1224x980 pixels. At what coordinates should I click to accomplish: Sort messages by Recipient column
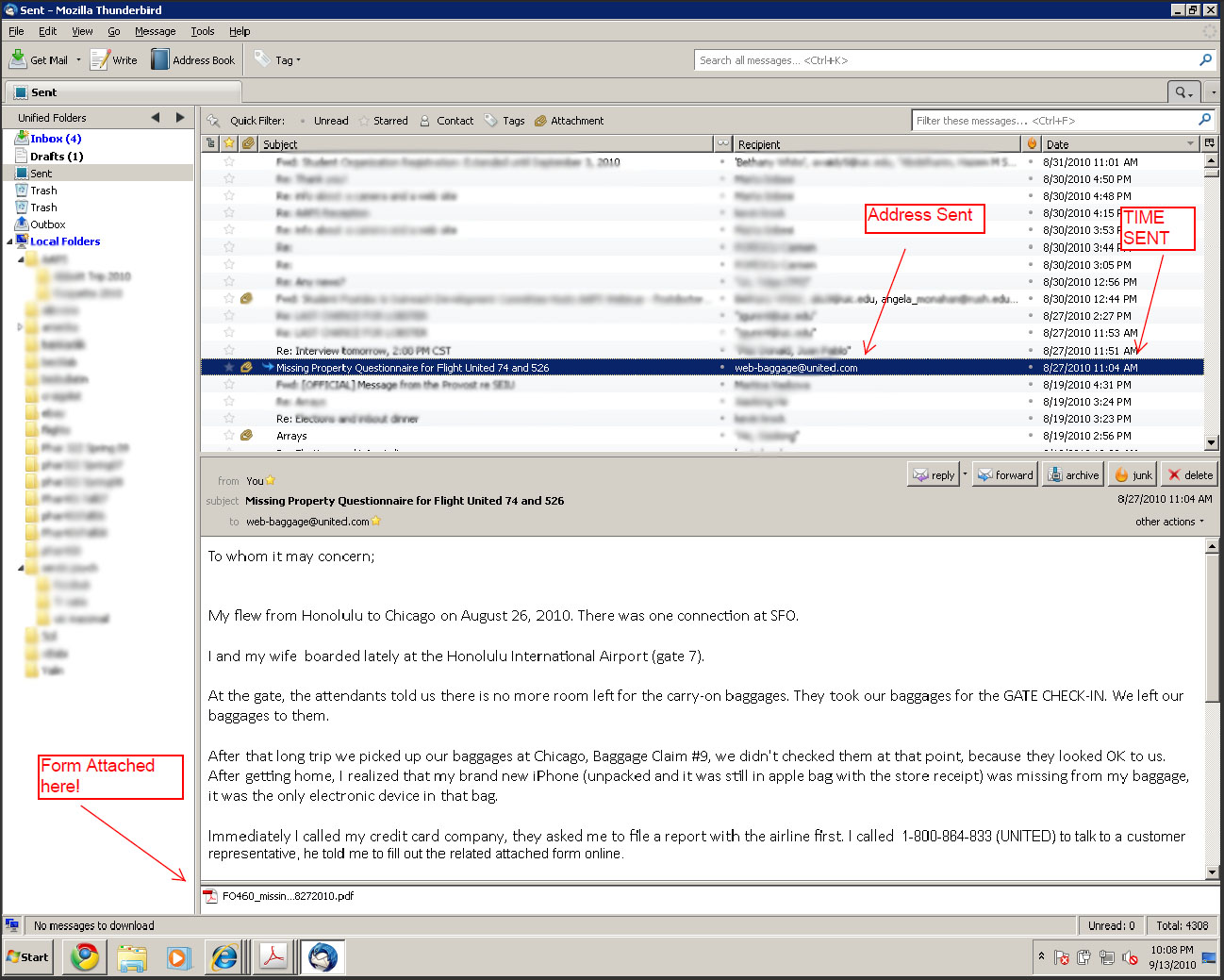[877, 144]
